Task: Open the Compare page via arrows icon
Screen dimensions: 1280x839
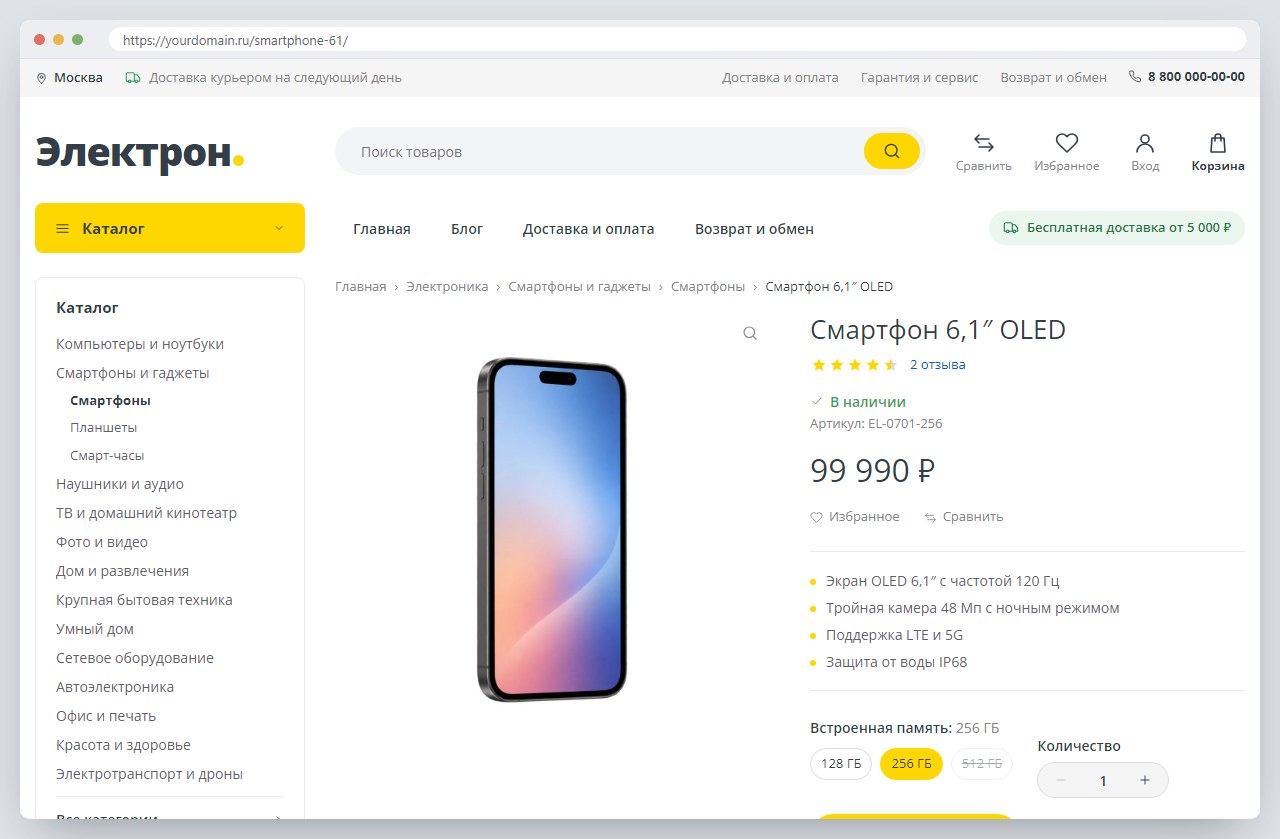Action: pyautogui.click(x=984, y=143)
